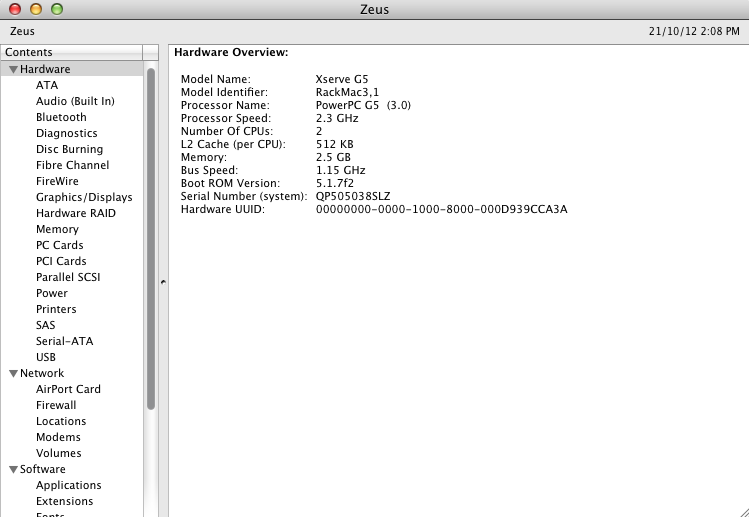Screen dimensions: 749x517
Task: Show Power information
Action: (52, 293)
